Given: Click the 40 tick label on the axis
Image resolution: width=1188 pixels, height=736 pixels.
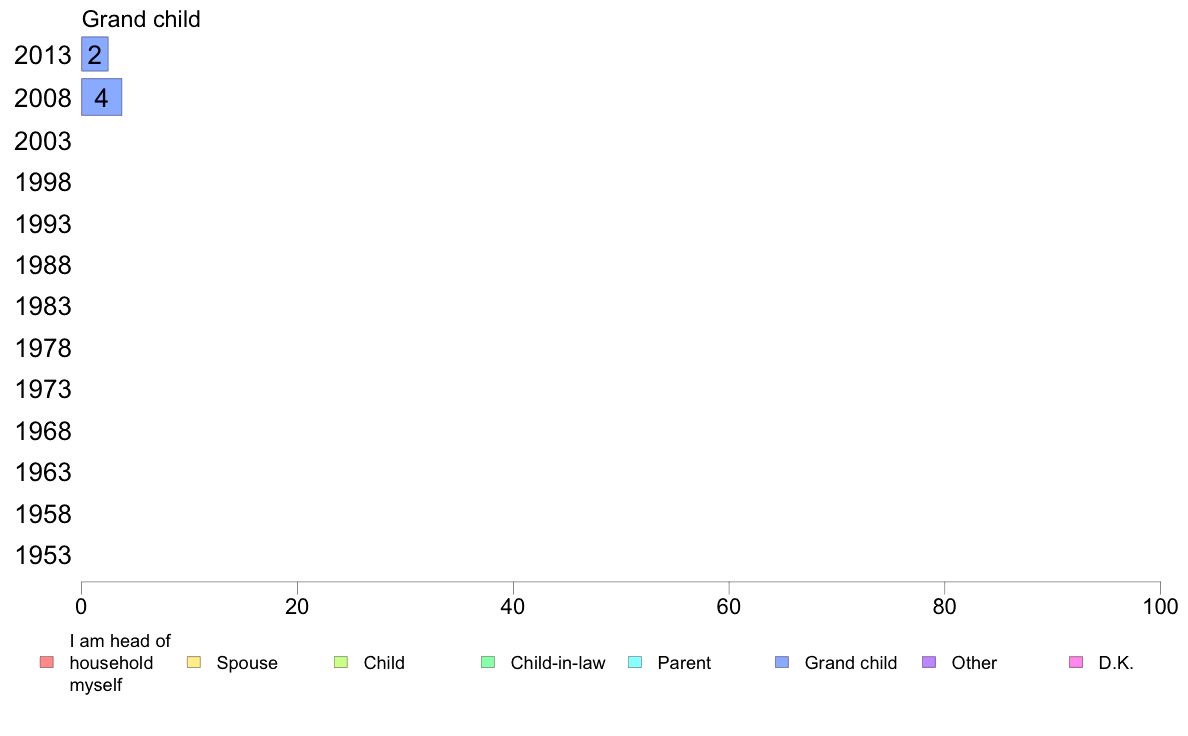Looking at the screenshot, I should [513, 606].
